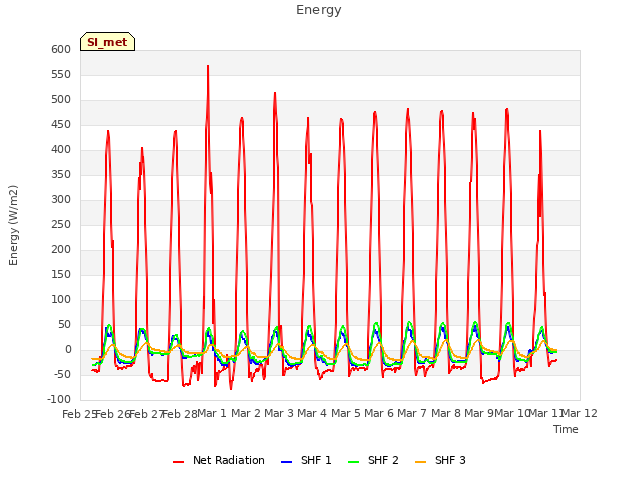Viewport: 640px width, 480px height.
Task: Toggle SHF 2 legend entry
Action: 373,460
